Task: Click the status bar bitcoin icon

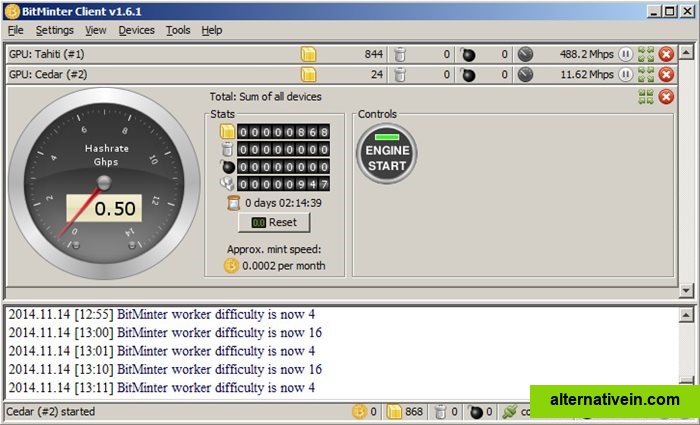Action: 359,412
